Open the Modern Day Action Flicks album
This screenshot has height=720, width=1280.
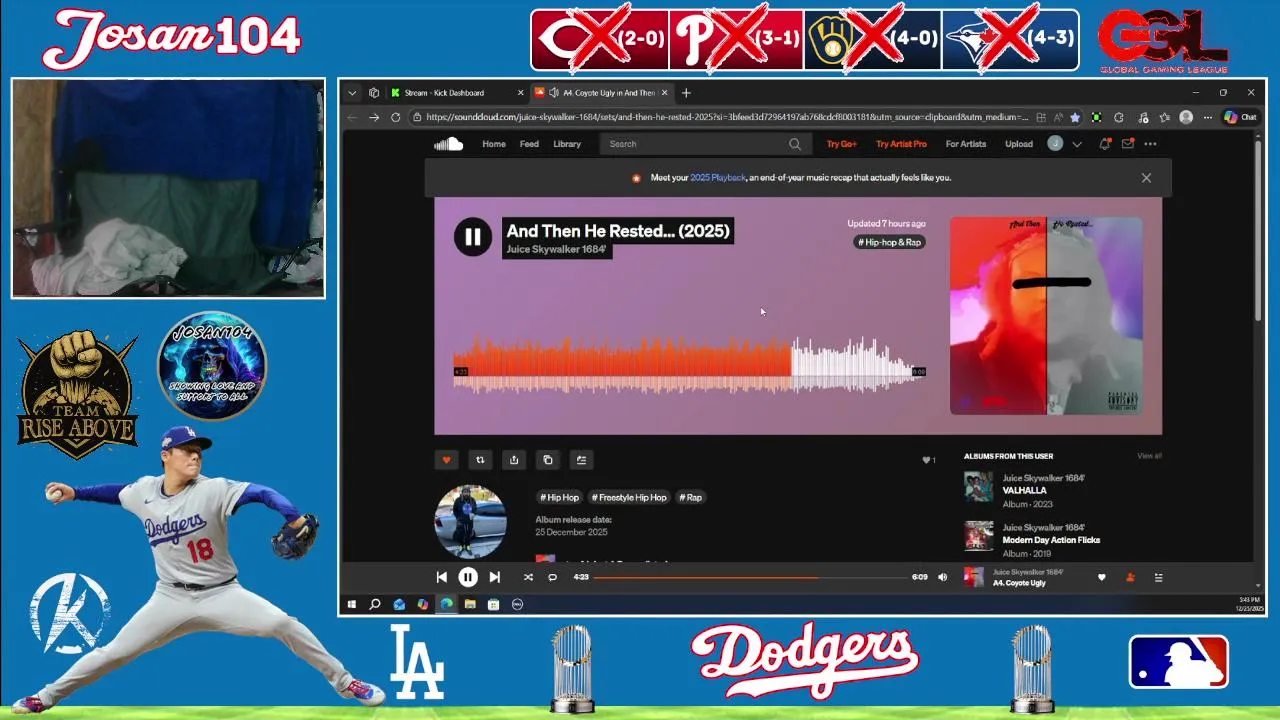point(1051,540)
